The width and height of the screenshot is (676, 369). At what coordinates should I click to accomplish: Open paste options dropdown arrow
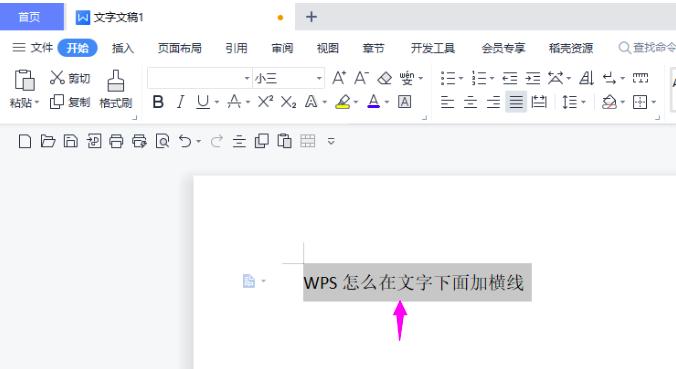point(37,102)
